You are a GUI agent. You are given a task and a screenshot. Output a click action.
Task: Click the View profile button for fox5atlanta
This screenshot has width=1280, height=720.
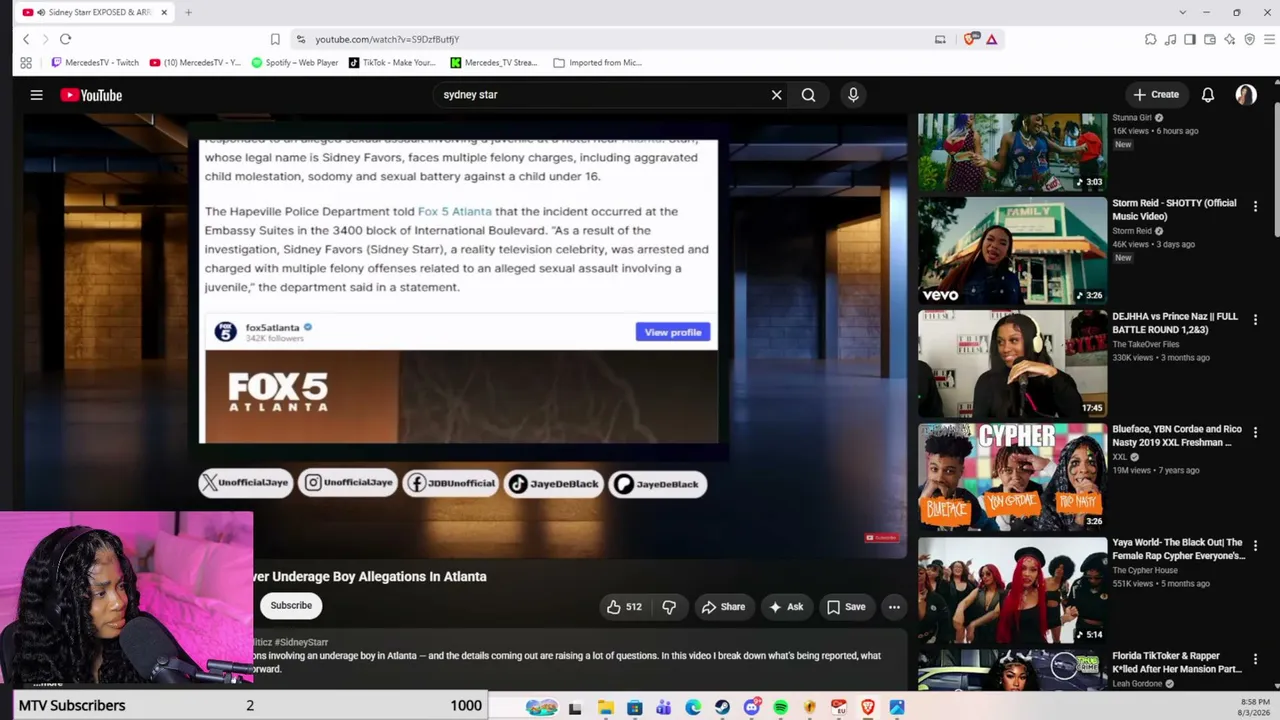pyautogui.click(x=673, y=332)
